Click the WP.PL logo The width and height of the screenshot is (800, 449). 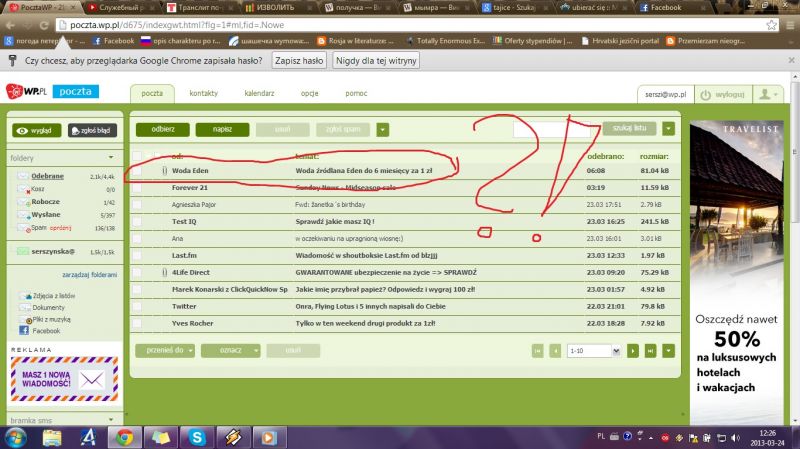pos(27,91)
